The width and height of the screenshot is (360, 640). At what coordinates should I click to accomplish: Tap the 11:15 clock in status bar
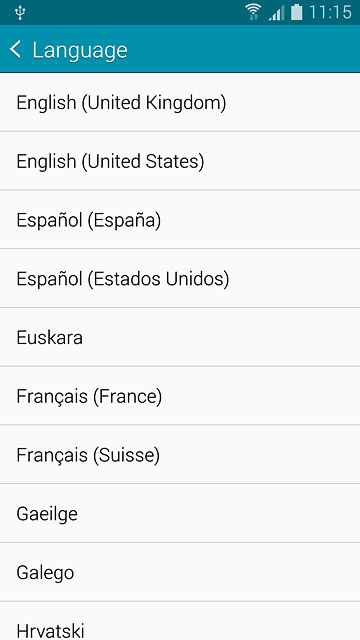click(330, 12)
